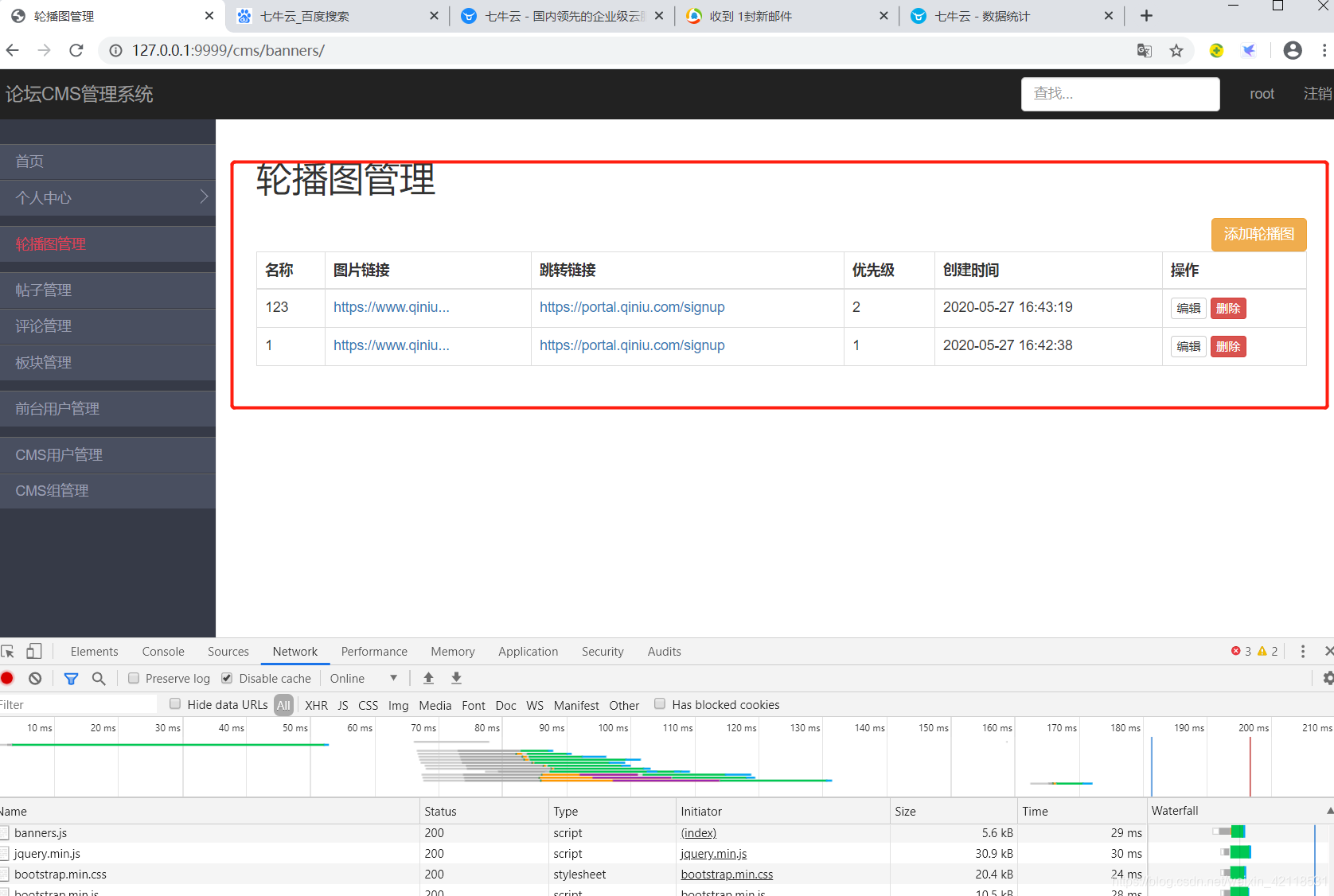This screenshot has height=896, width=1334.
Task: Enable Preserve log checkbox
Action: pyautogui.click(x=134, y=678)
